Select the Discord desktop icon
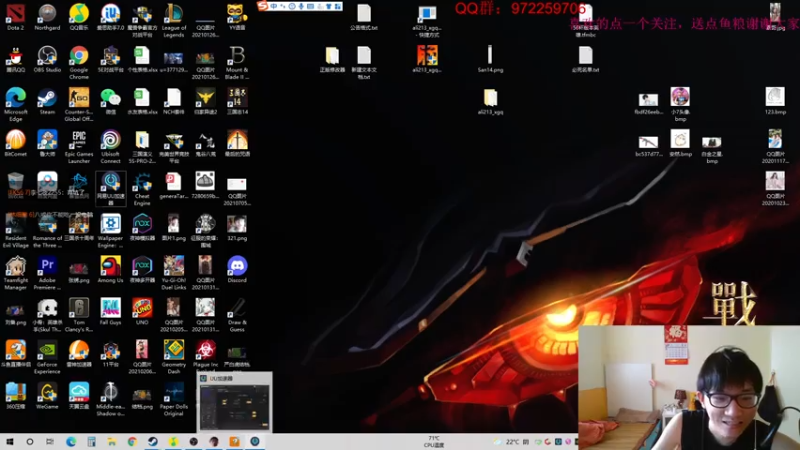 point(237,270)
